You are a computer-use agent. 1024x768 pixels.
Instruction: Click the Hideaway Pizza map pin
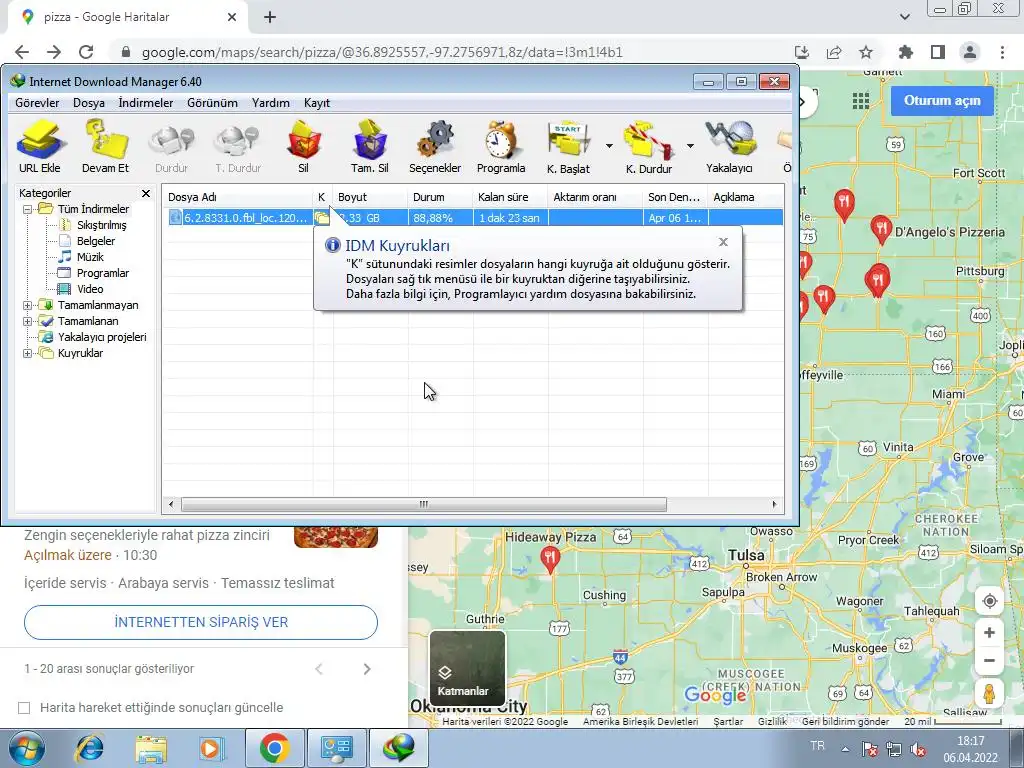point(551,560)
